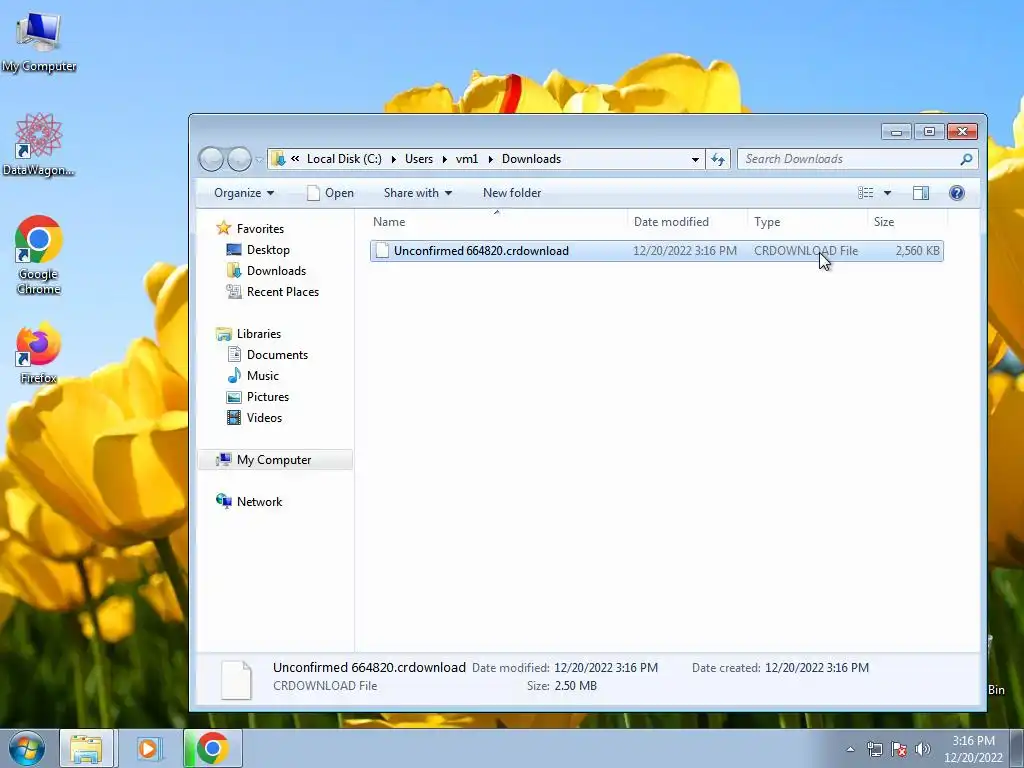Click vm1 in the address bar path
This screenshot has width=1024, height=768.
coord(467,159)
